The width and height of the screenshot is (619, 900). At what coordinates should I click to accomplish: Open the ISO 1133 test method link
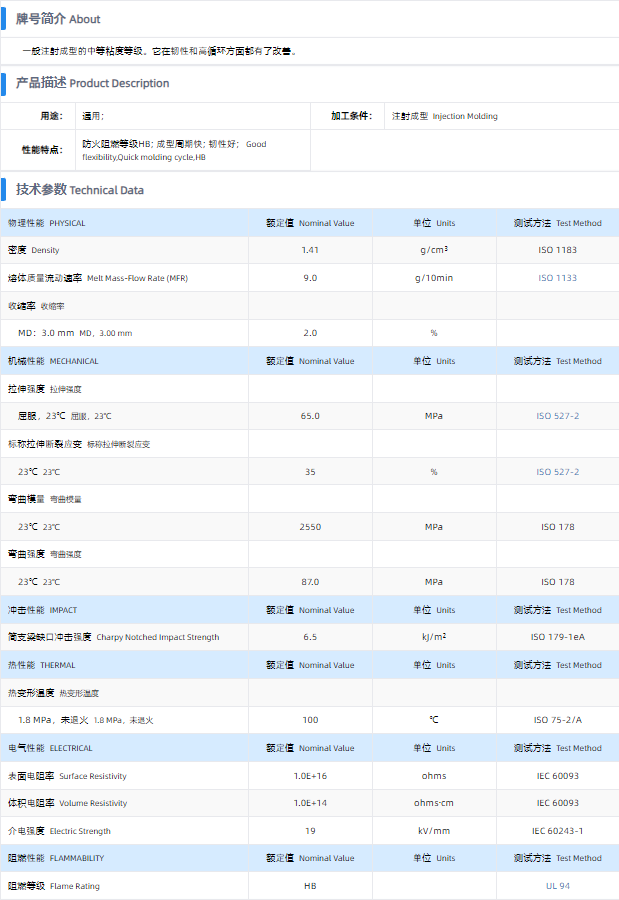point(557,278)
